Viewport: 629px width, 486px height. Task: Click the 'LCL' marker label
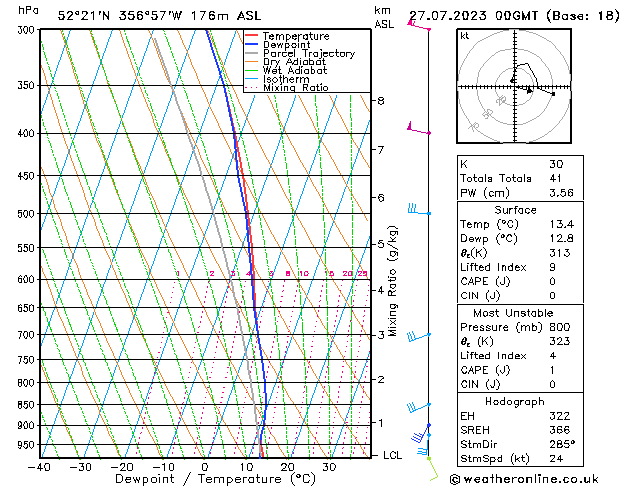click(392, 455)
